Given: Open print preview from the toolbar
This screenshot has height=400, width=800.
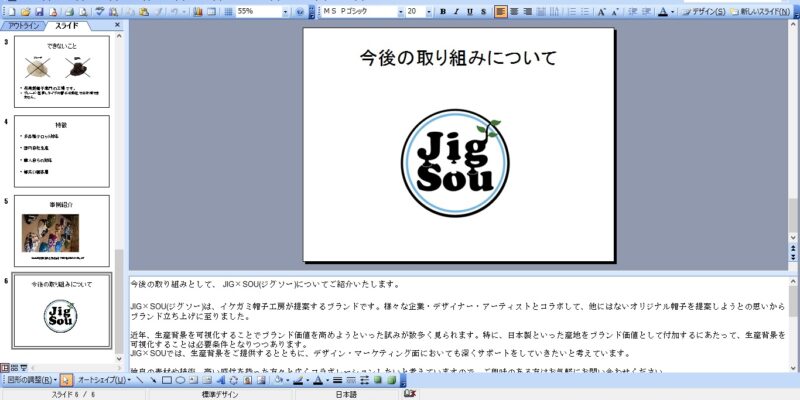Looking at the screenshot, I should pyautogui.click(x=83, y=12).
